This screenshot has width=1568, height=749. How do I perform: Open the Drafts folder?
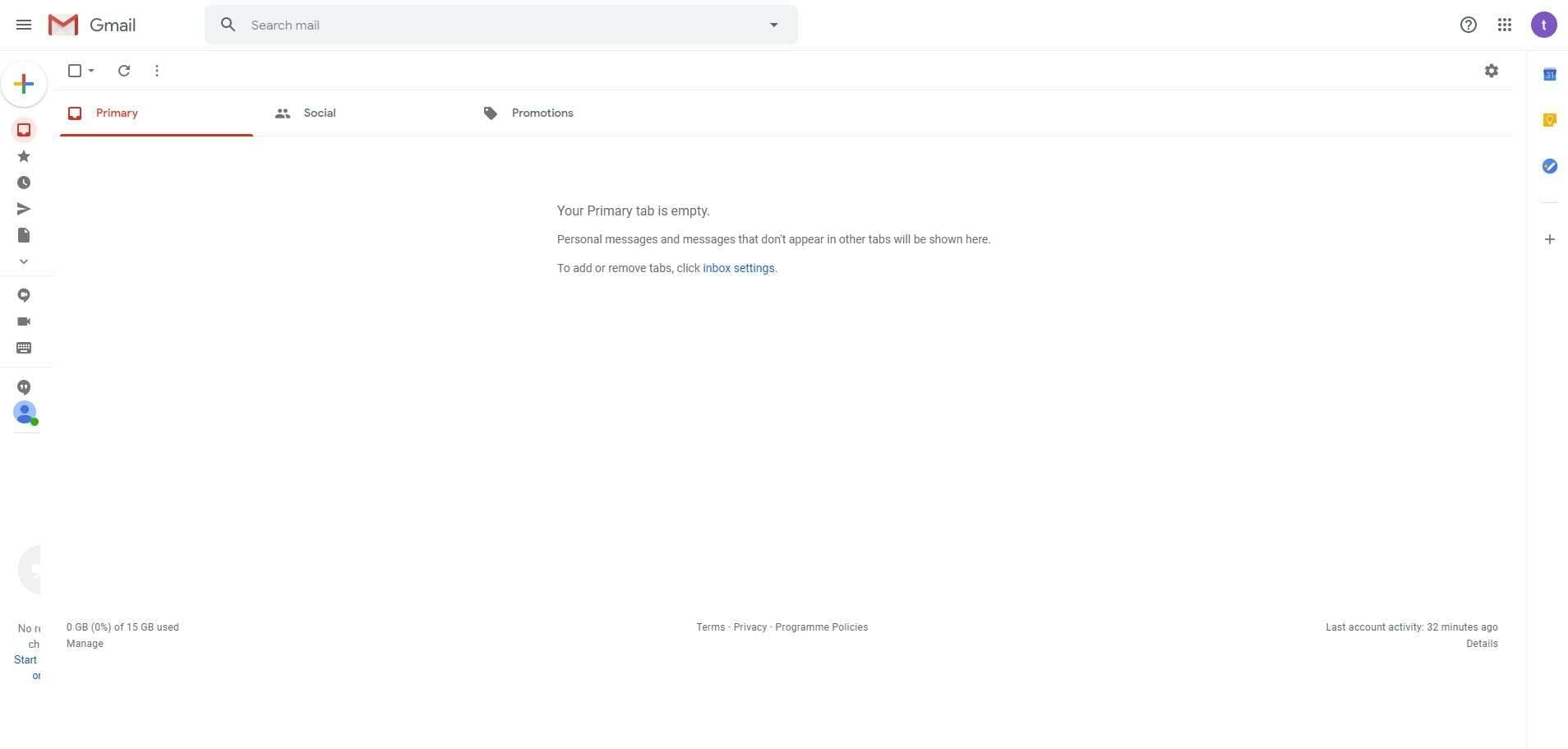(24, 235)
